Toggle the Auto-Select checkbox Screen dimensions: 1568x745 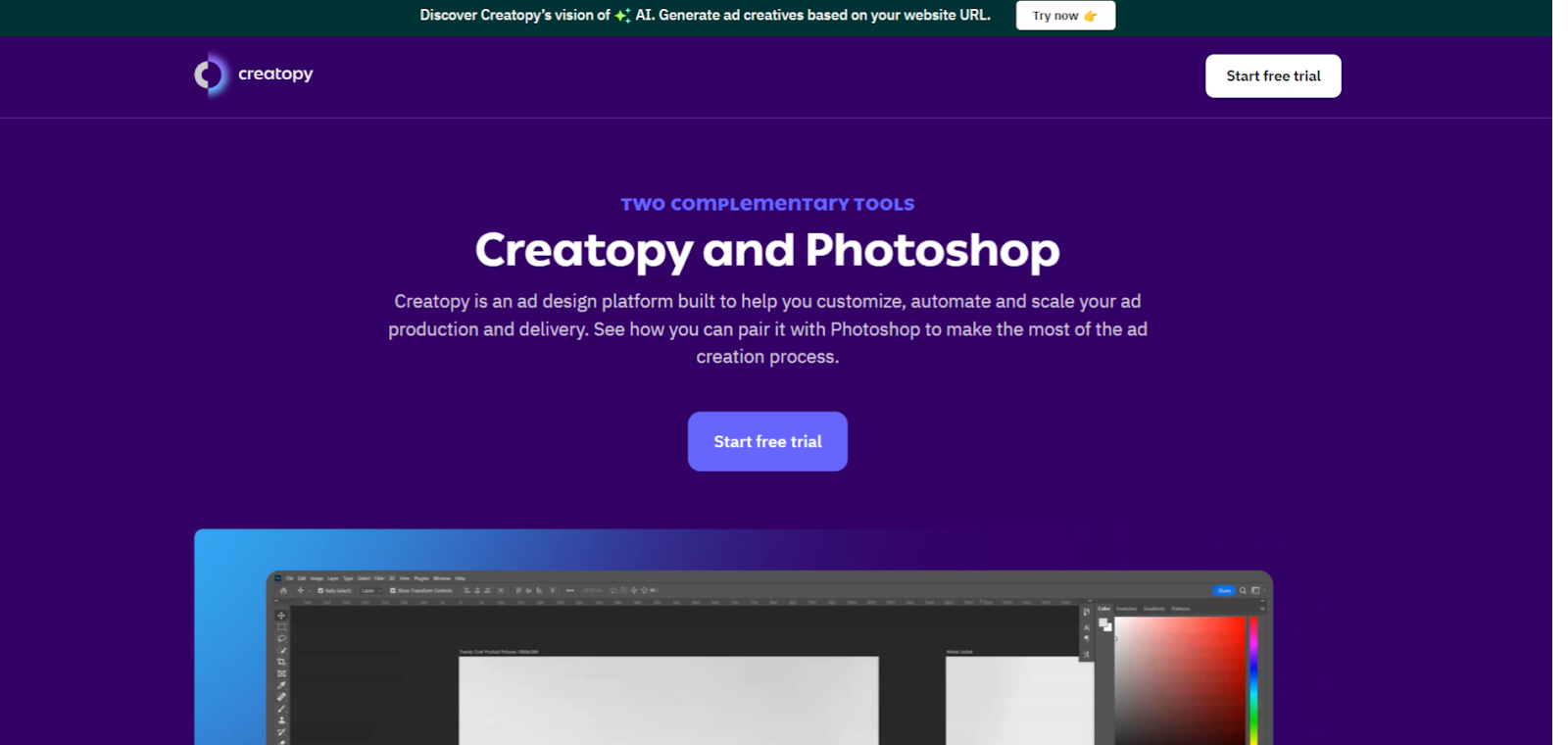point(320,590)
